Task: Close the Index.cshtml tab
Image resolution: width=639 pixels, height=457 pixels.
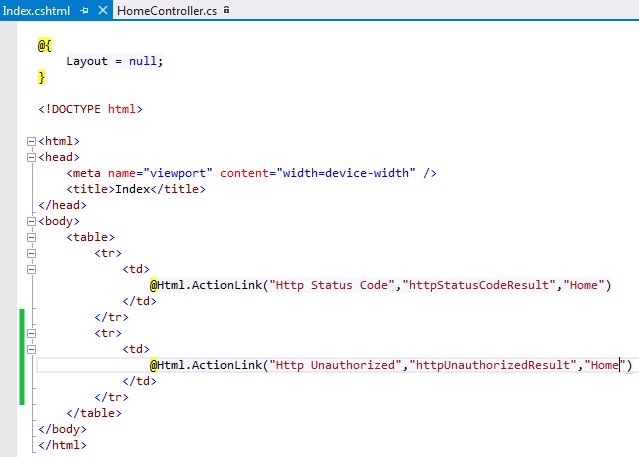Action: (x=103, y=10)
